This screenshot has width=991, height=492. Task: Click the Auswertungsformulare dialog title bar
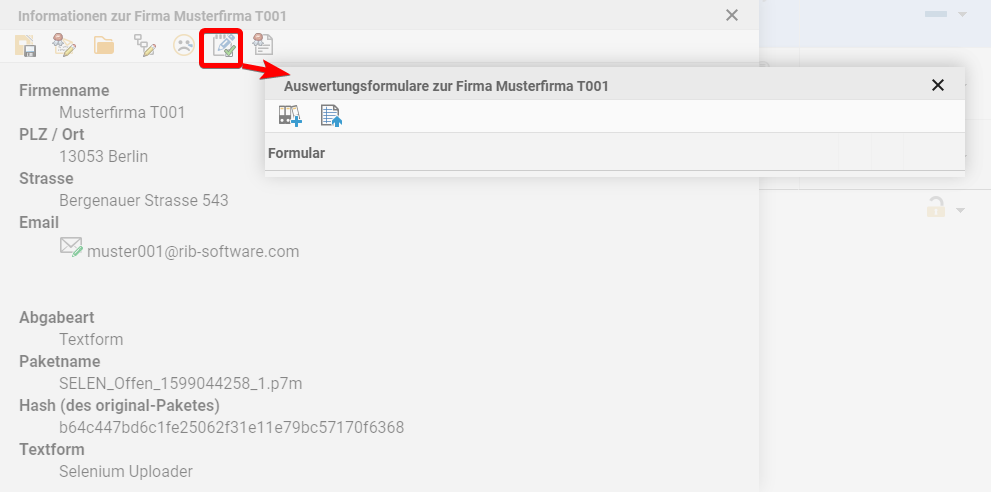[x=600, y=86]
